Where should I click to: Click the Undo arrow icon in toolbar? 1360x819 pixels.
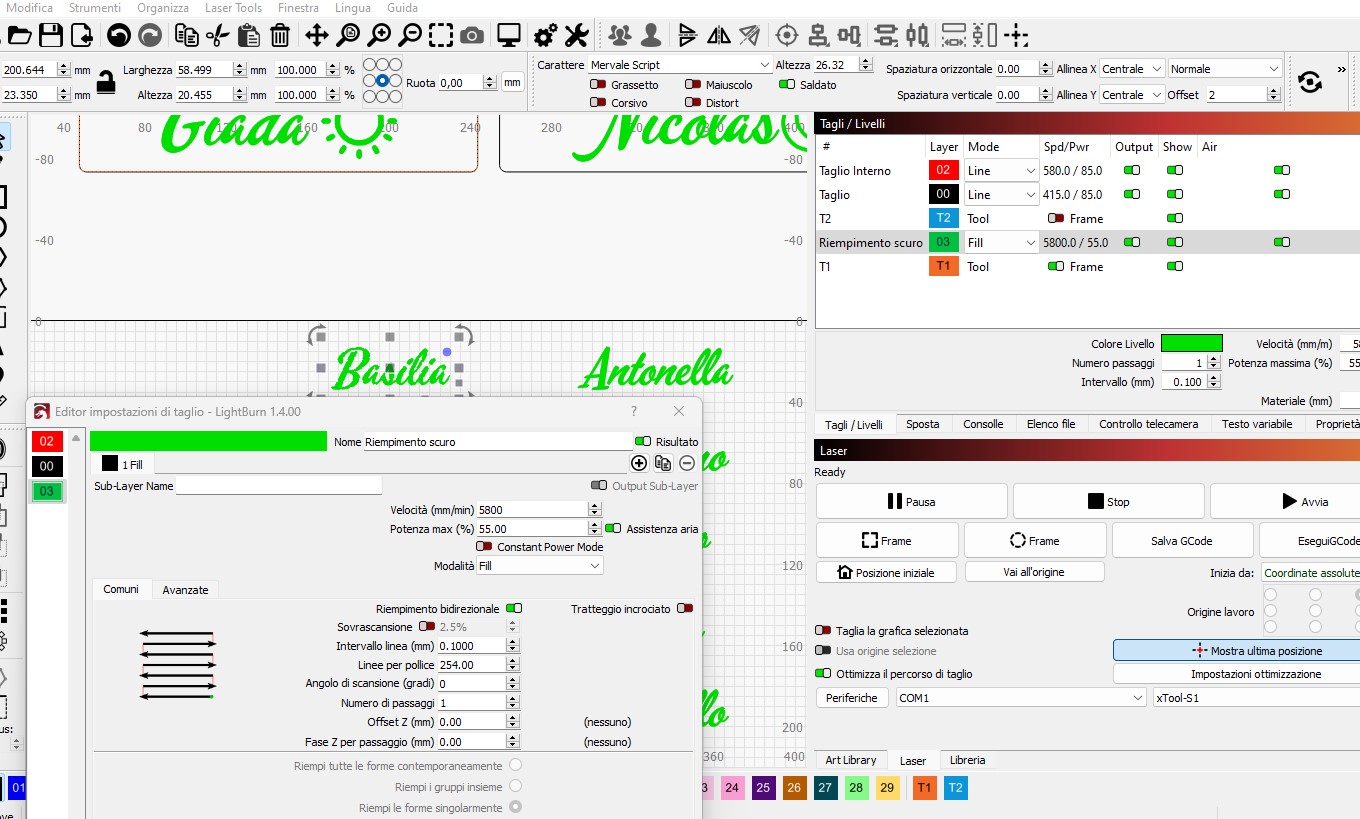pos(119,36)
